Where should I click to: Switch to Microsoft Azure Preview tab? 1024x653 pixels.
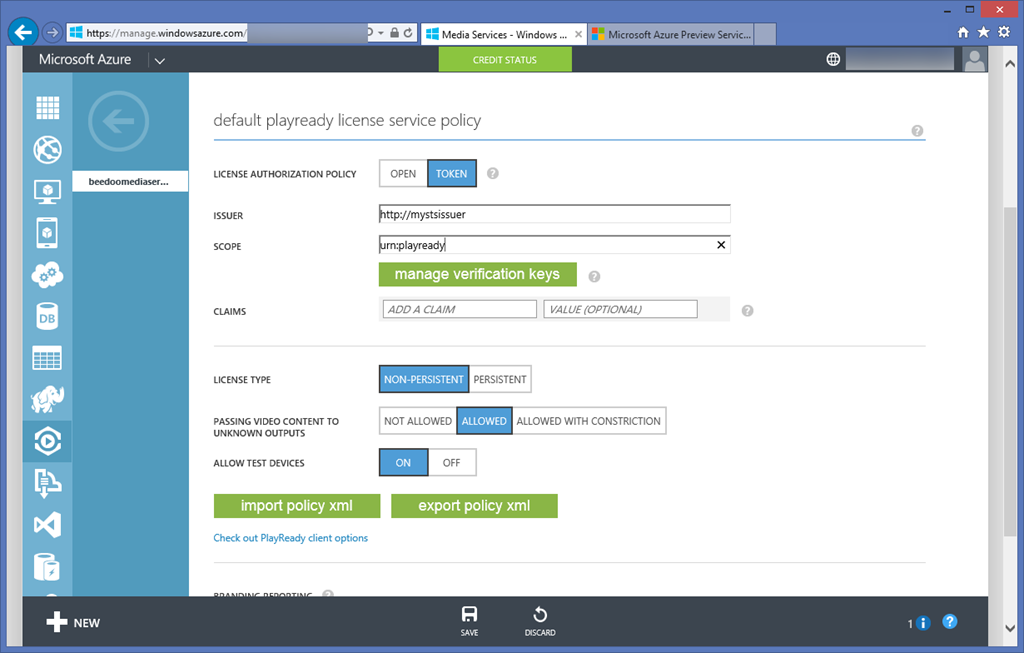click(671, 35)
